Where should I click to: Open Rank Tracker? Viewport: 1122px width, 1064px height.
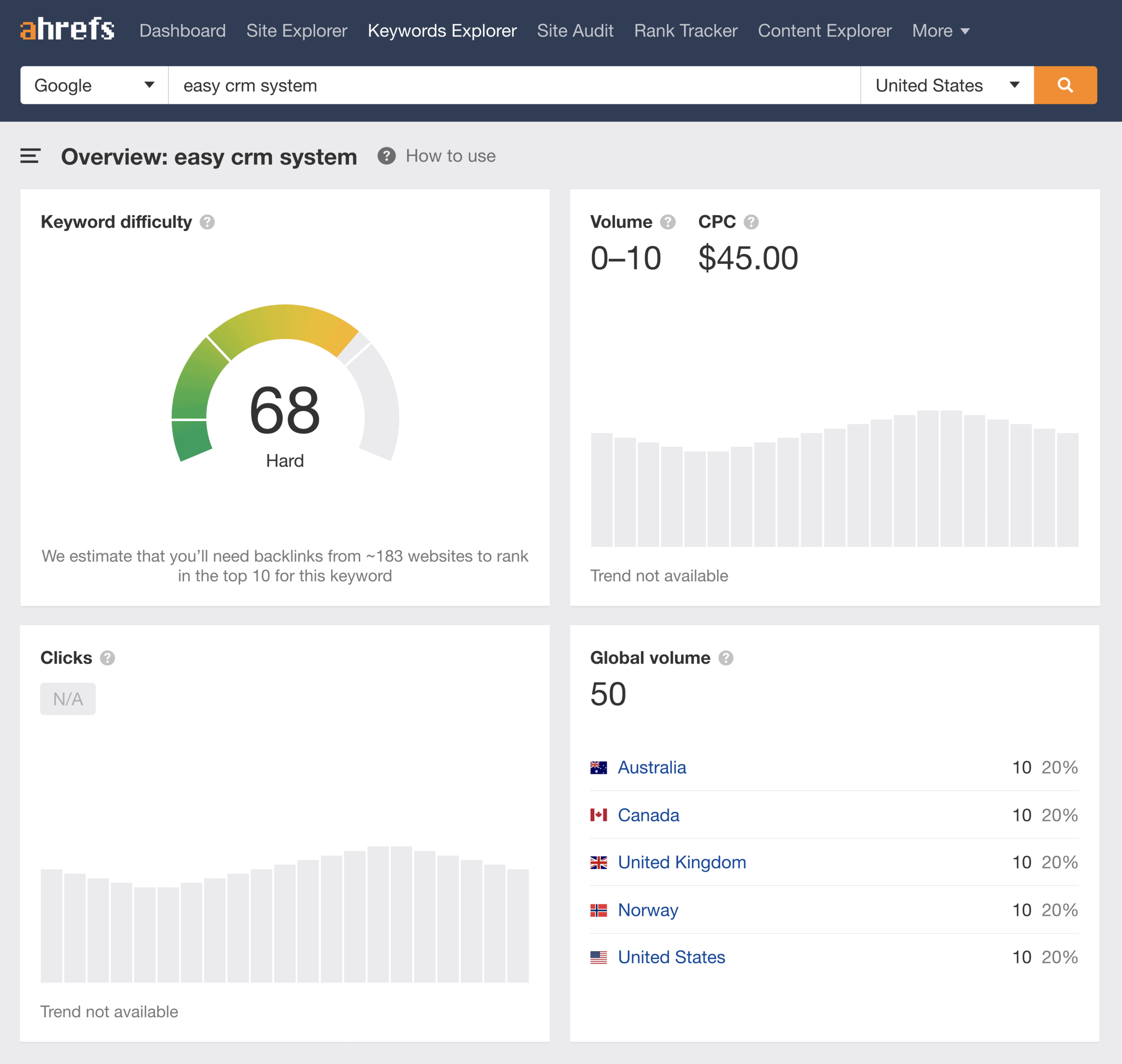click(686, 31)
